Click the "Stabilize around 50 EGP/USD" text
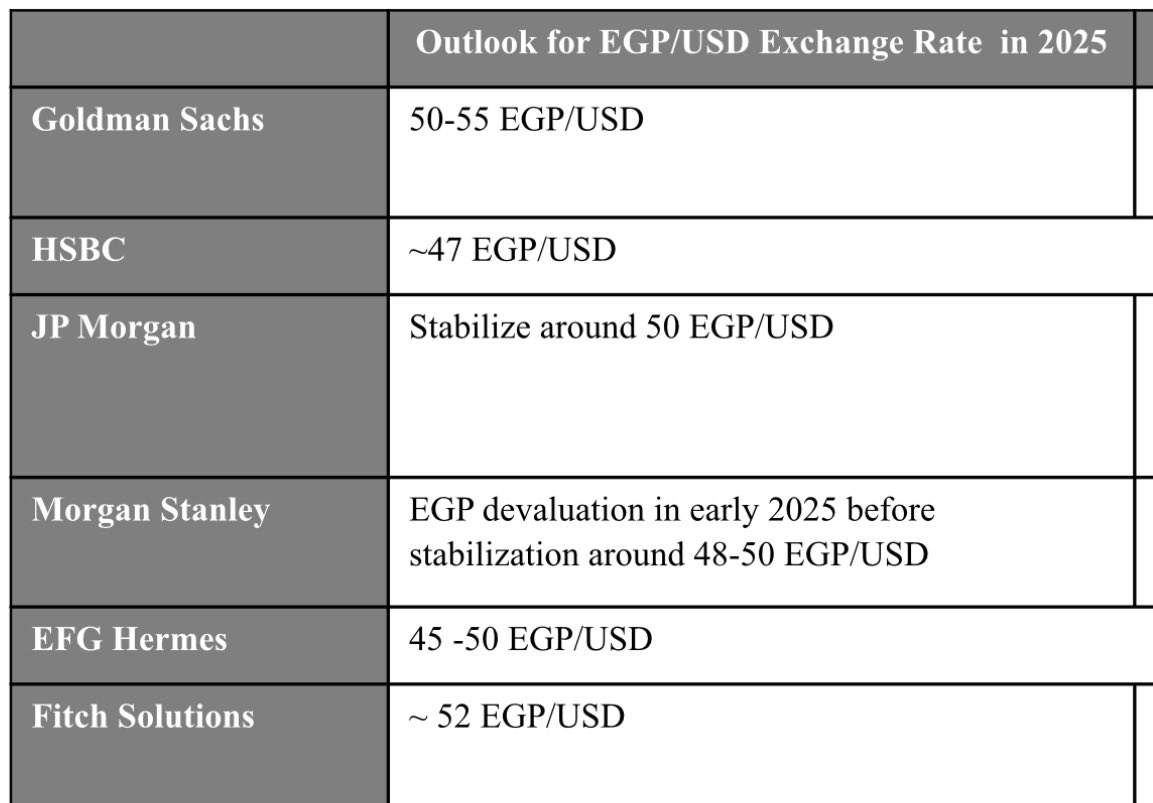This screenshot has height=803, width=1153. tap(621, 328)
